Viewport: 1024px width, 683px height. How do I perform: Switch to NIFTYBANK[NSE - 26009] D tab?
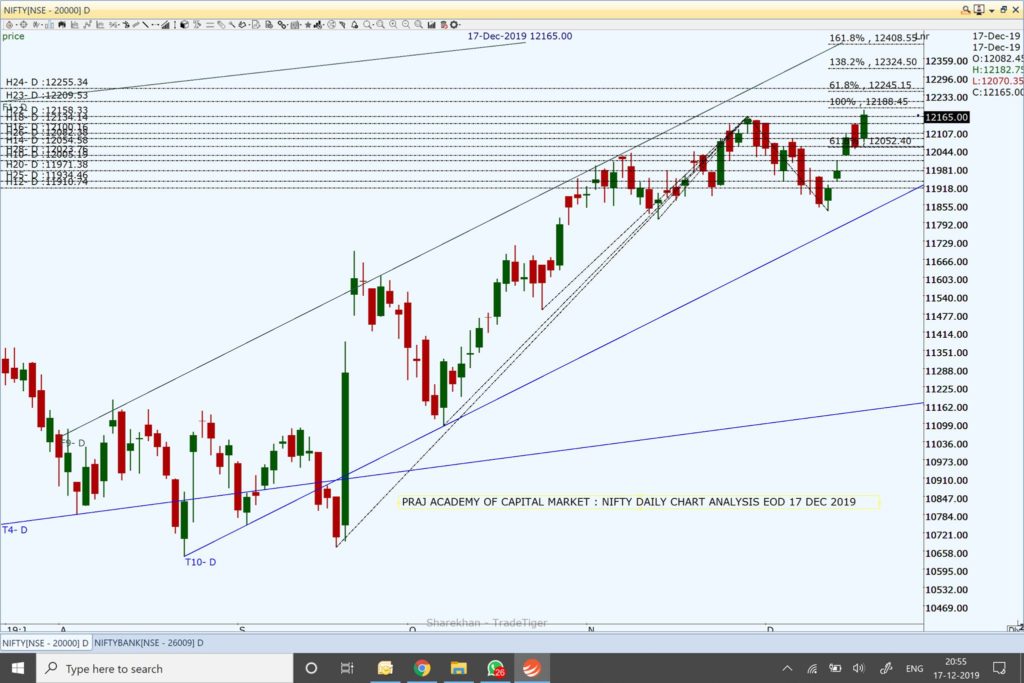[x=149, y=643]
